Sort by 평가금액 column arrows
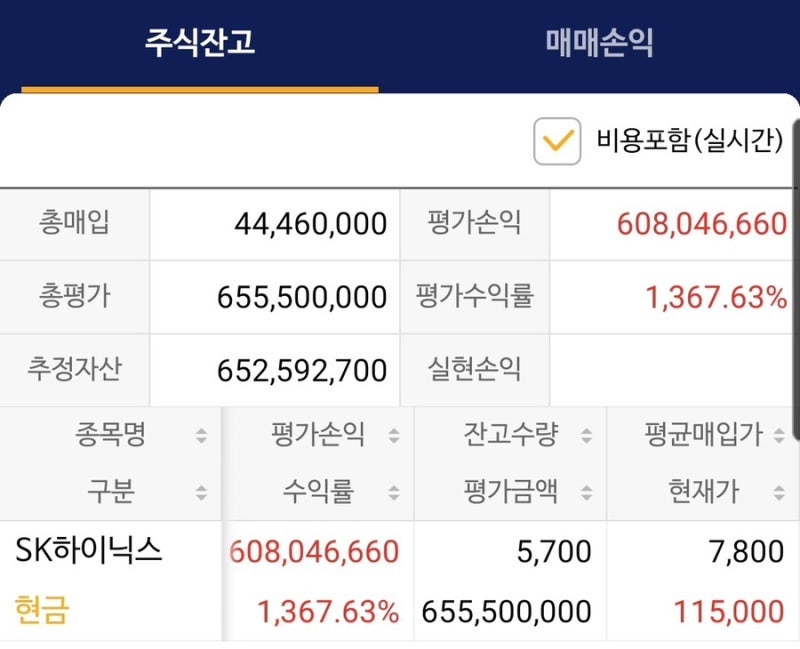This screenshot has height=649, width=800. point(587,492)
